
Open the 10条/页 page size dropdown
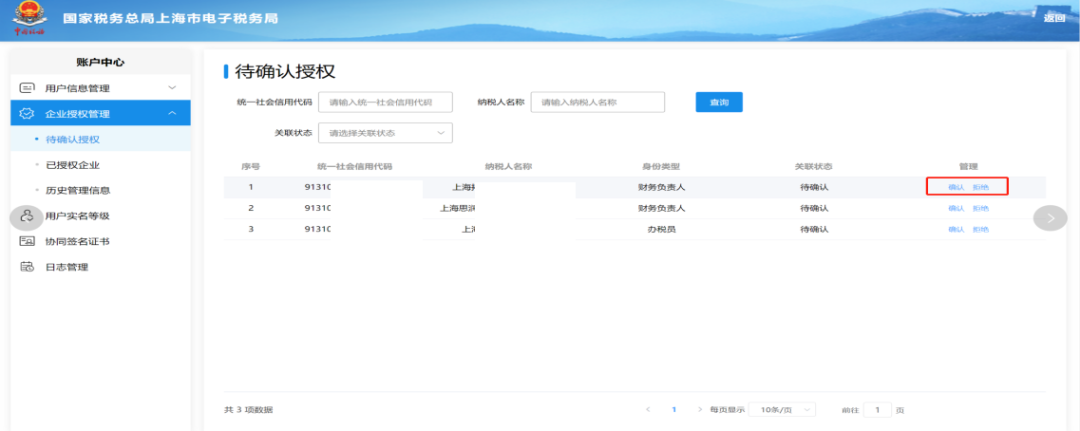(782, 410)
